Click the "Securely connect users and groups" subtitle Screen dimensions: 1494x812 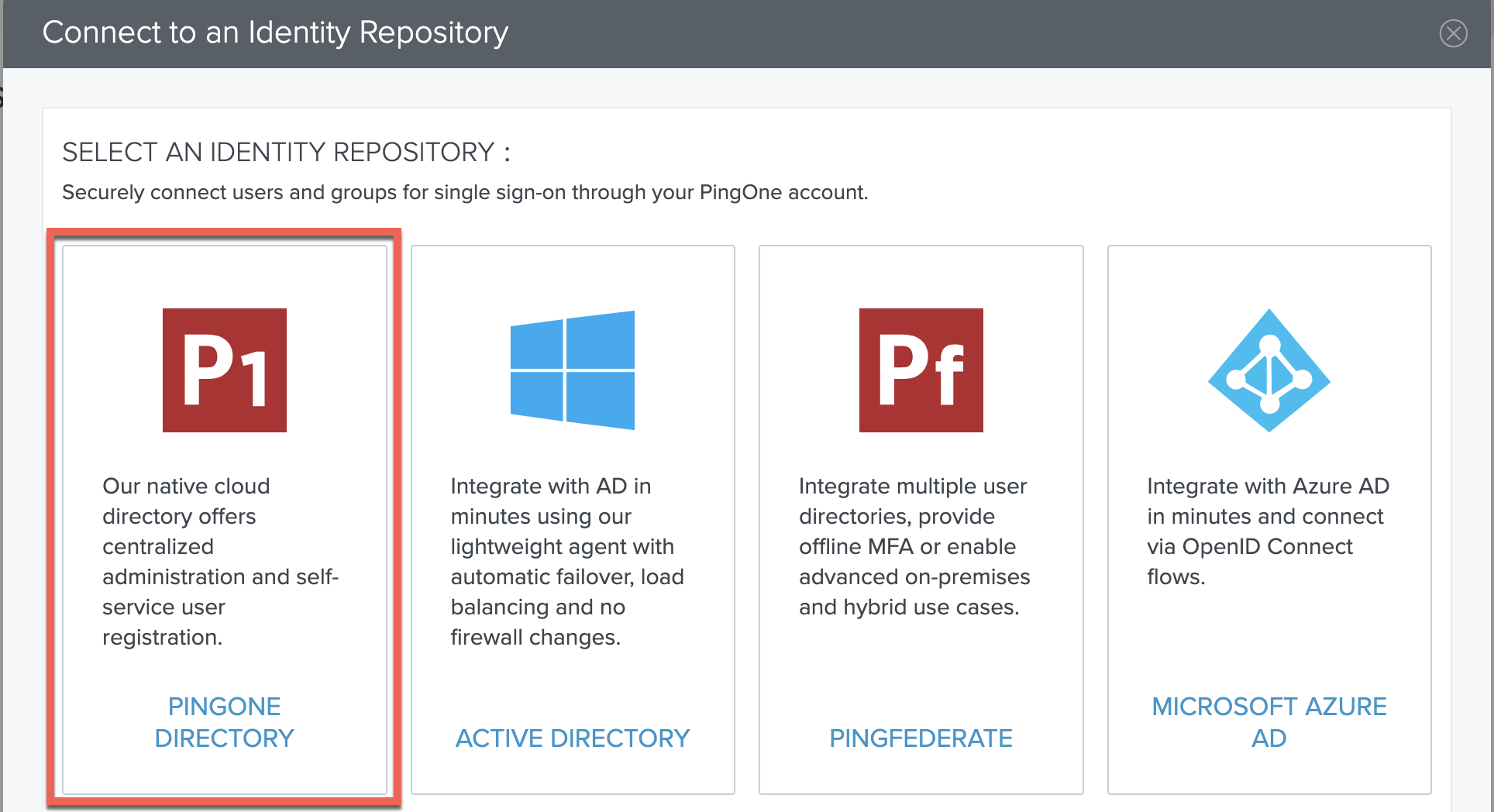(x=465, y=192)
